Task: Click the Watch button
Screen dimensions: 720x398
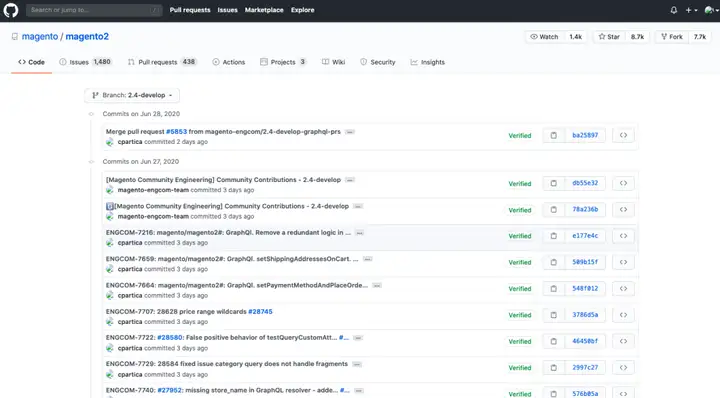Action: click(544, 37)
